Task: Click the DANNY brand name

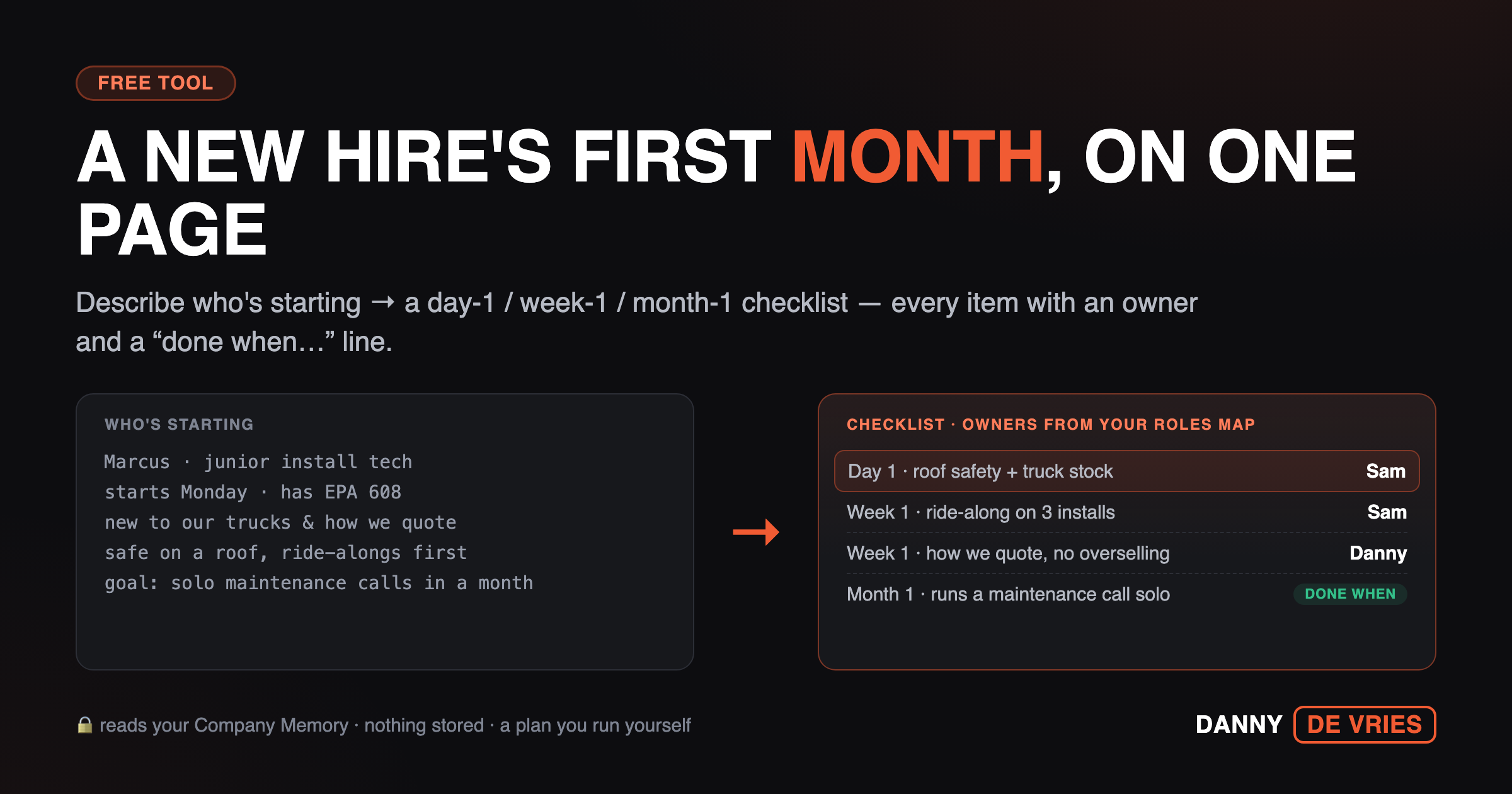Action: (x=1239, y=725)
